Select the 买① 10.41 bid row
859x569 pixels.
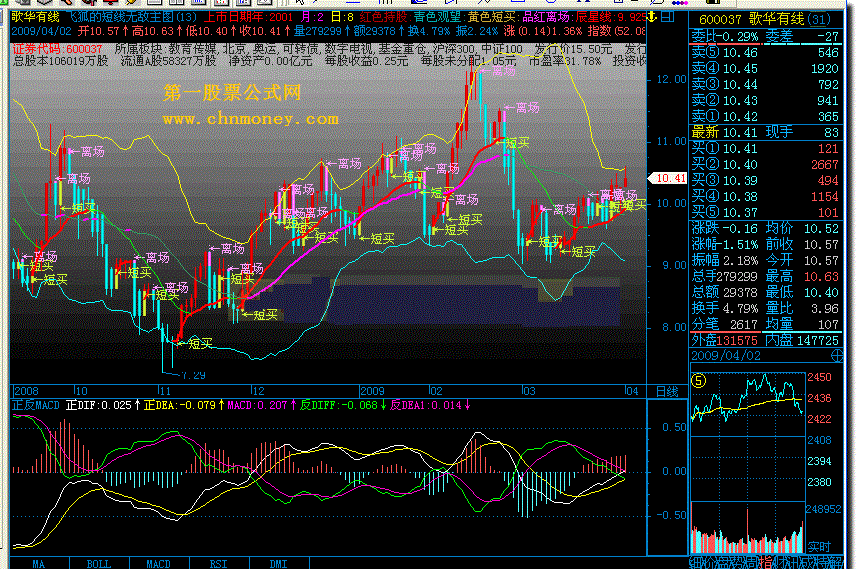pos(765,148)
